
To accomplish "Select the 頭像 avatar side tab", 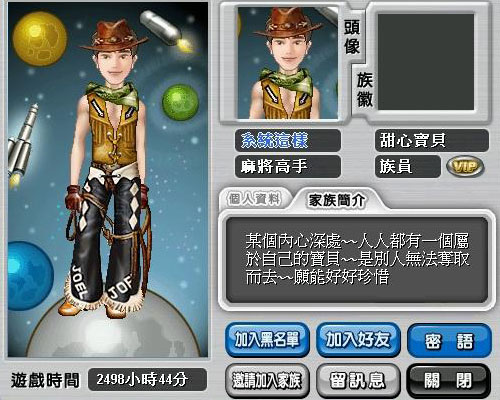I will tap(352, 37).
